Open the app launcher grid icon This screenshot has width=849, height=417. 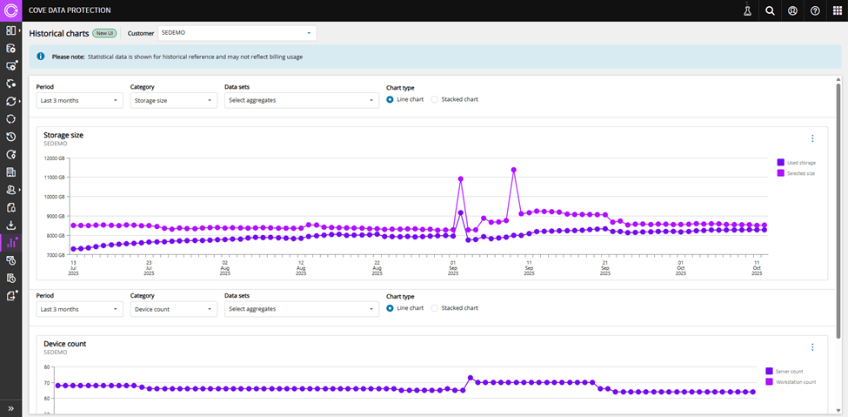tap(838, 11)
